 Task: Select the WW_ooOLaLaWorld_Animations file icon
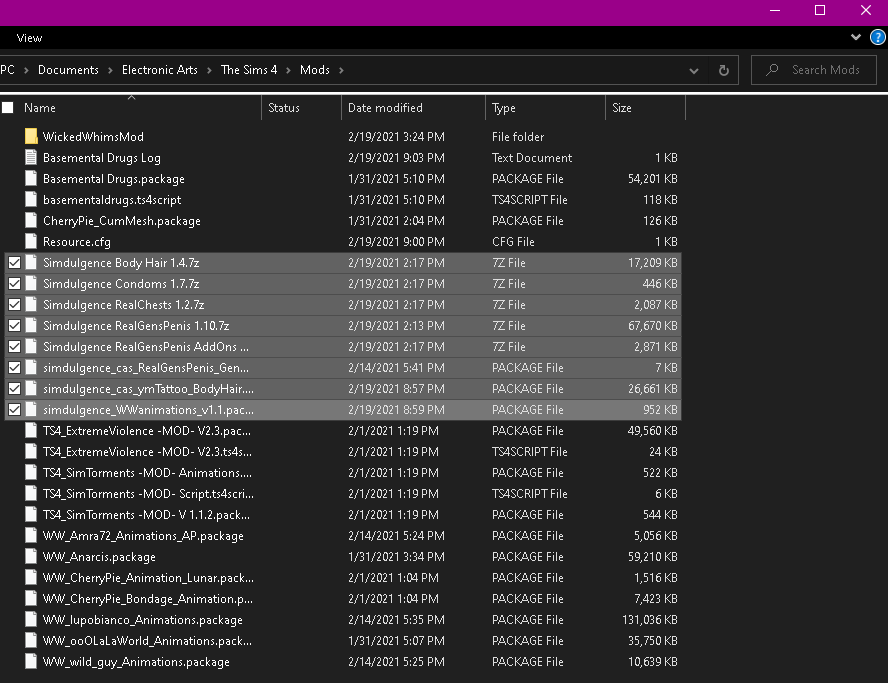point(32,641)
